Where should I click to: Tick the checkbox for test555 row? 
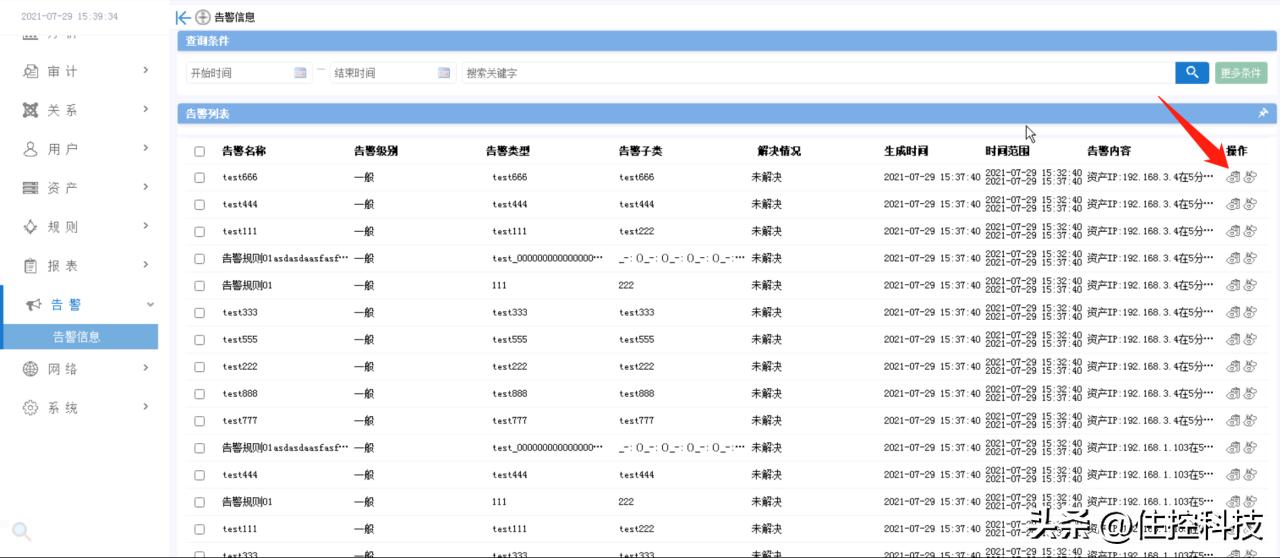click(200, 339)
